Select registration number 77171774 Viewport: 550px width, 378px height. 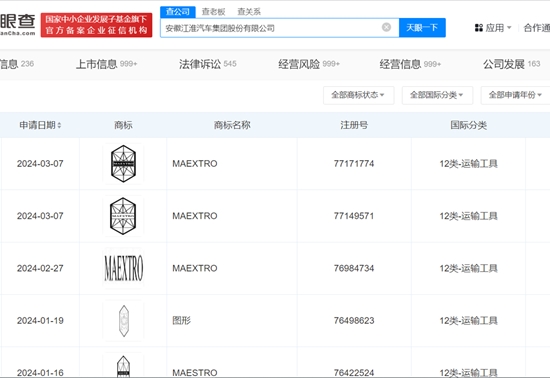click(354, 164)
